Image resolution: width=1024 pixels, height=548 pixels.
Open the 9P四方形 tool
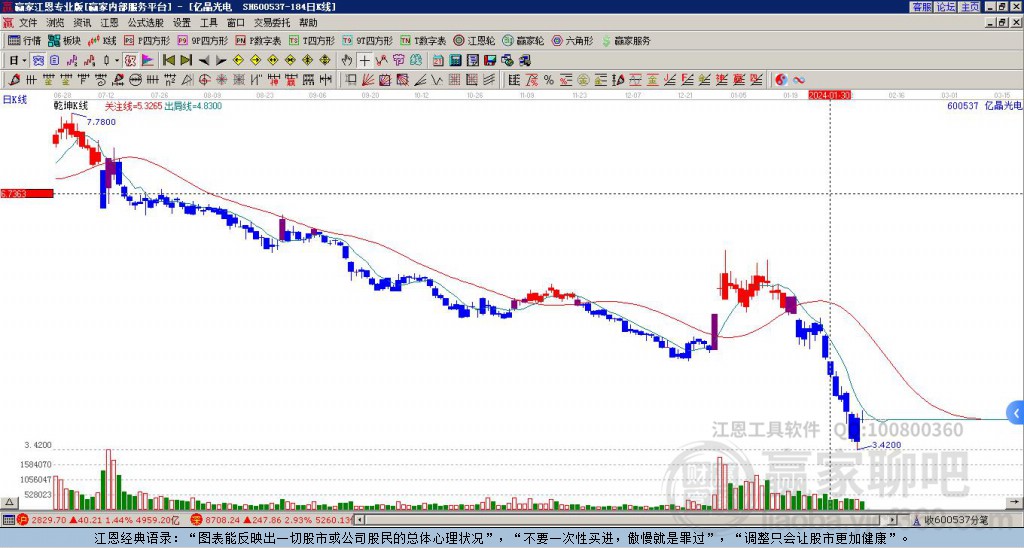[x=203, y=40]
